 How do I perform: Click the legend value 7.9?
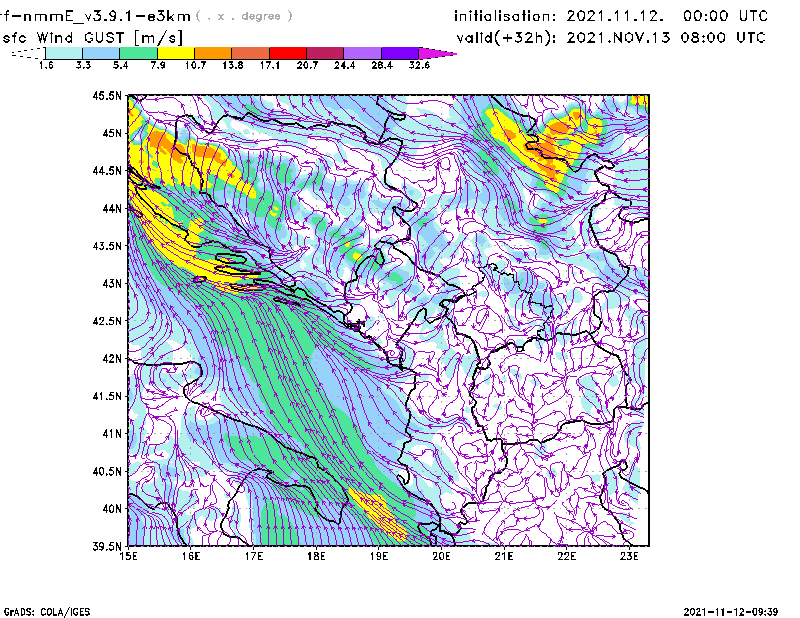(x=158, y=65)
